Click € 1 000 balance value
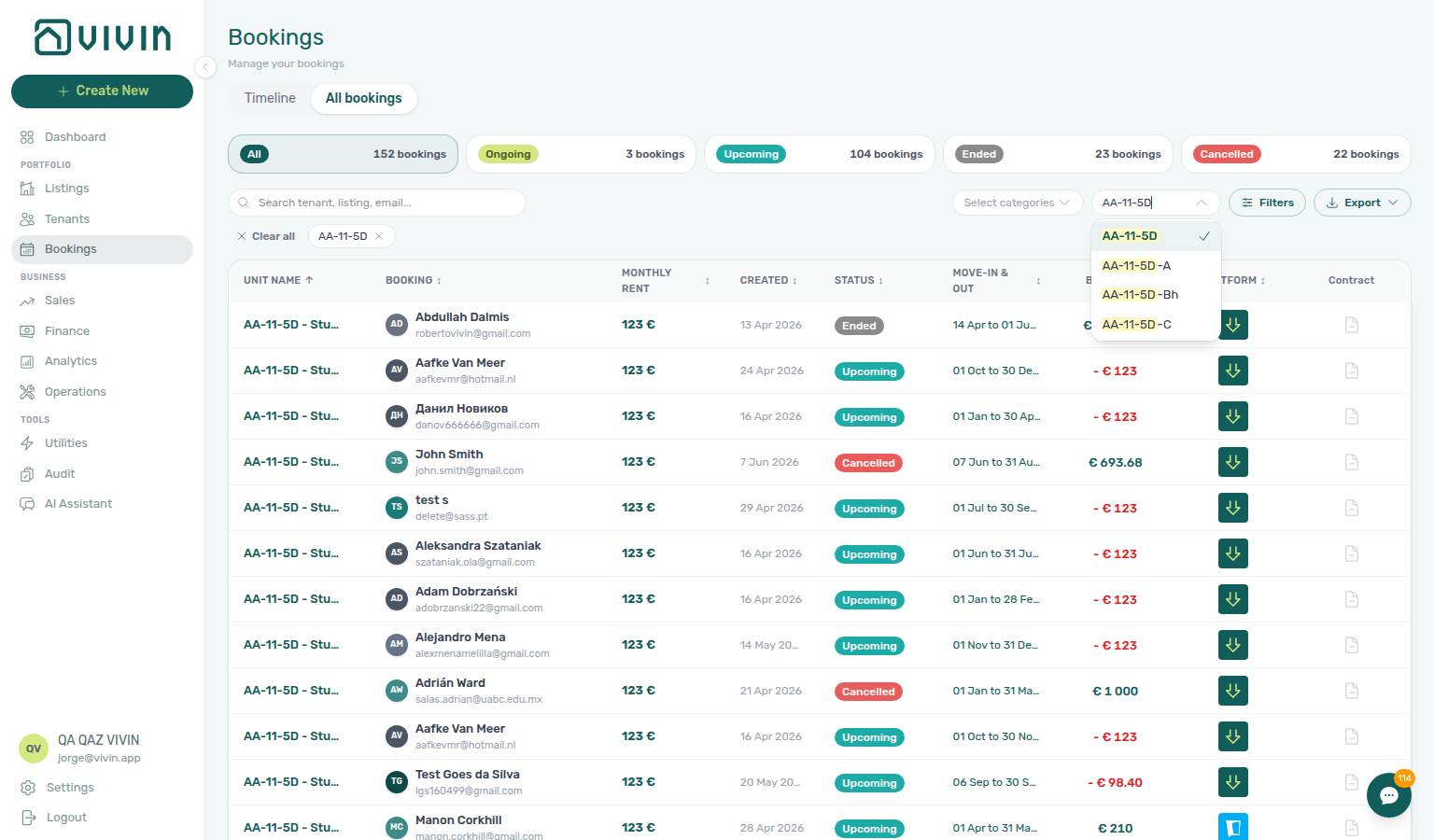Viewport: 1434px width, 840px height. click(1116, 692)
